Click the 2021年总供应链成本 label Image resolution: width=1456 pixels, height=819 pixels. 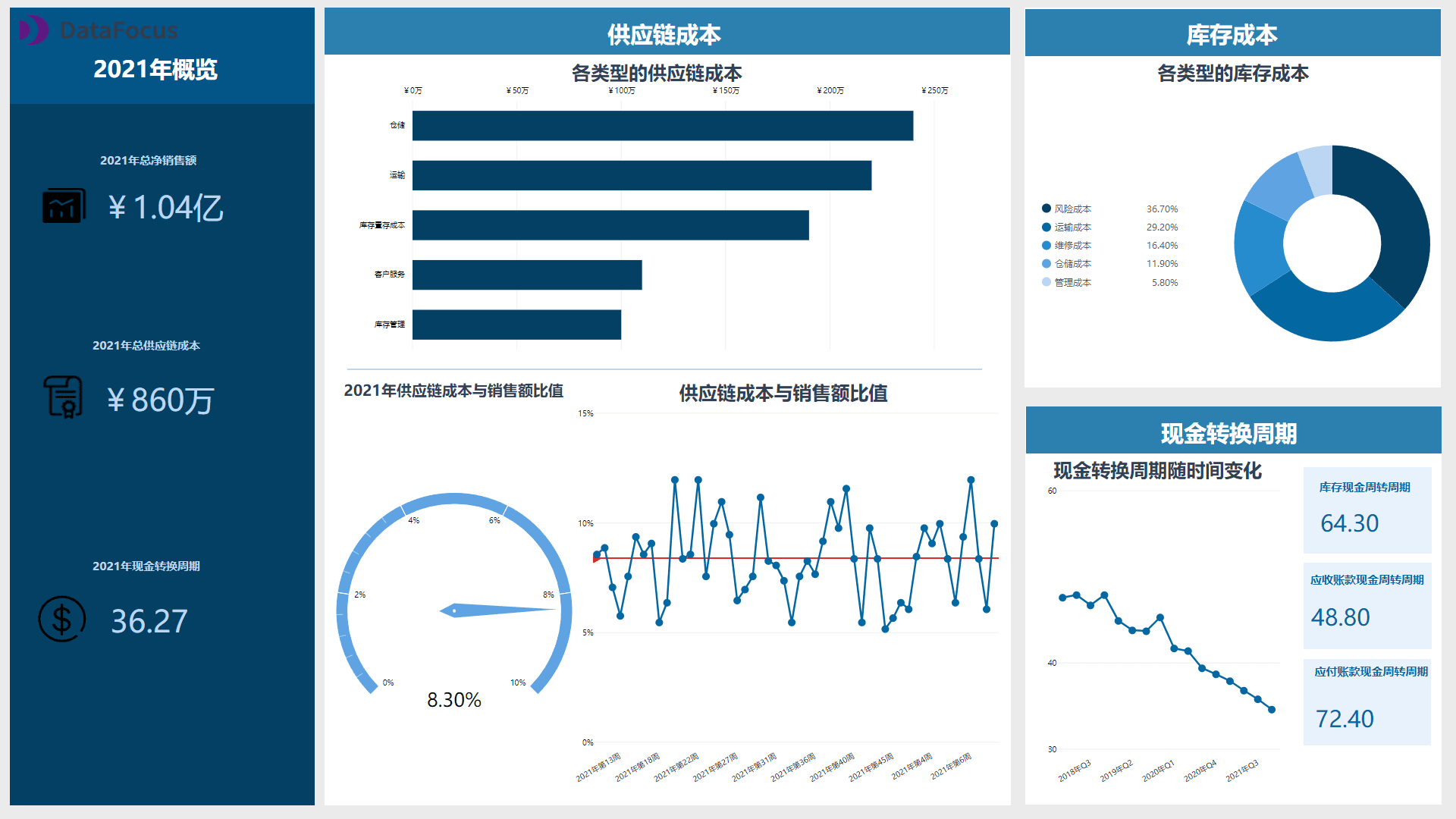pyautogui.click(x=146, y=345)
